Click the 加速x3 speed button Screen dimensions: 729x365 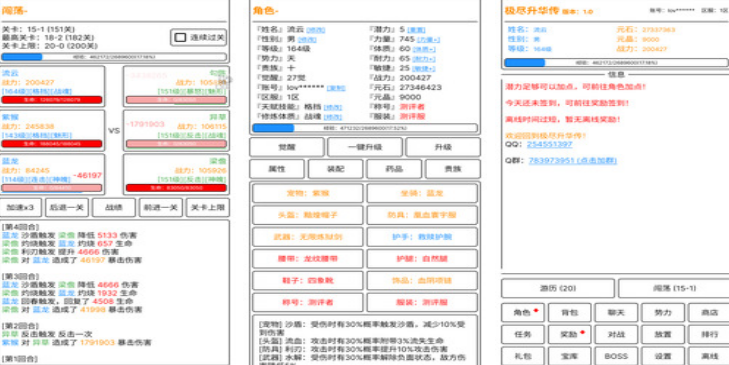coord(21,207)
